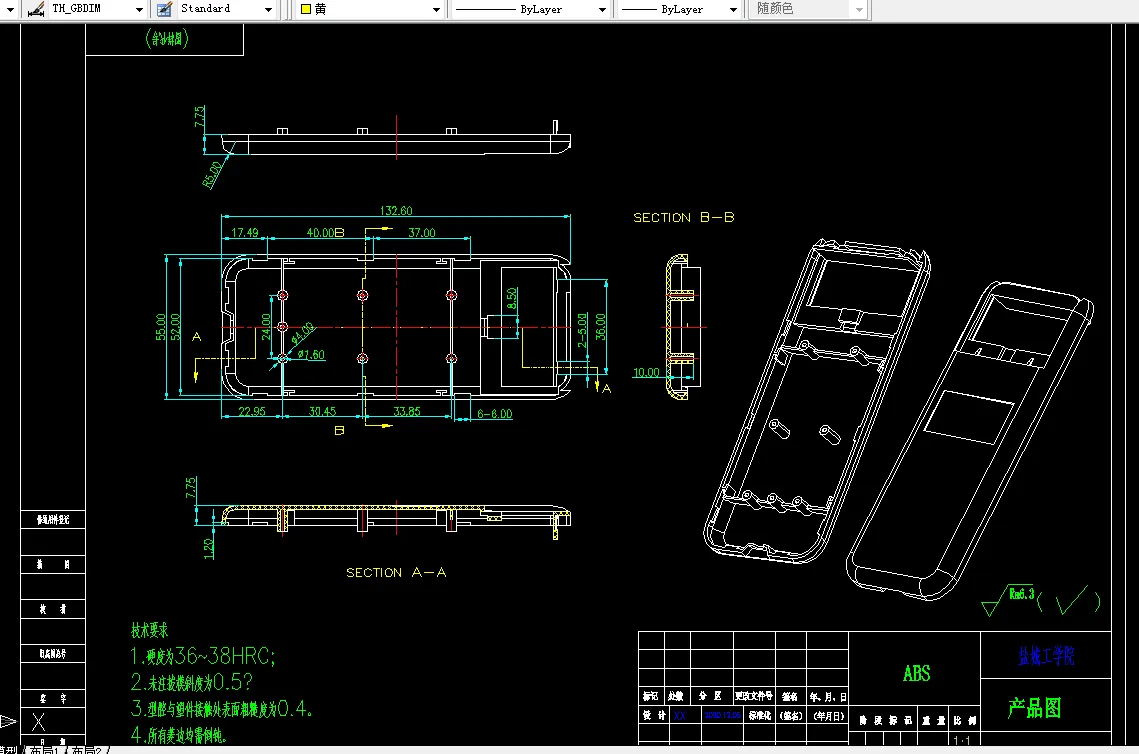Click the yellow color swatch in color control
1139x754 pixels.
pyautogui.click(x=306, y=9)
